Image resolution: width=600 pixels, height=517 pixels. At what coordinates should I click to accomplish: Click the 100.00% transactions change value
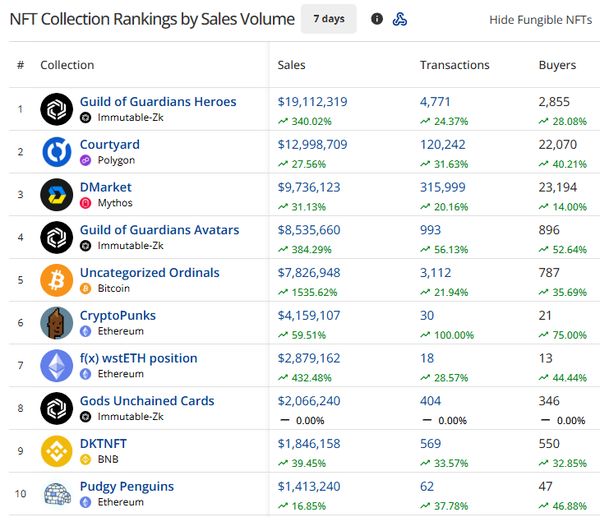coord(454,335)
